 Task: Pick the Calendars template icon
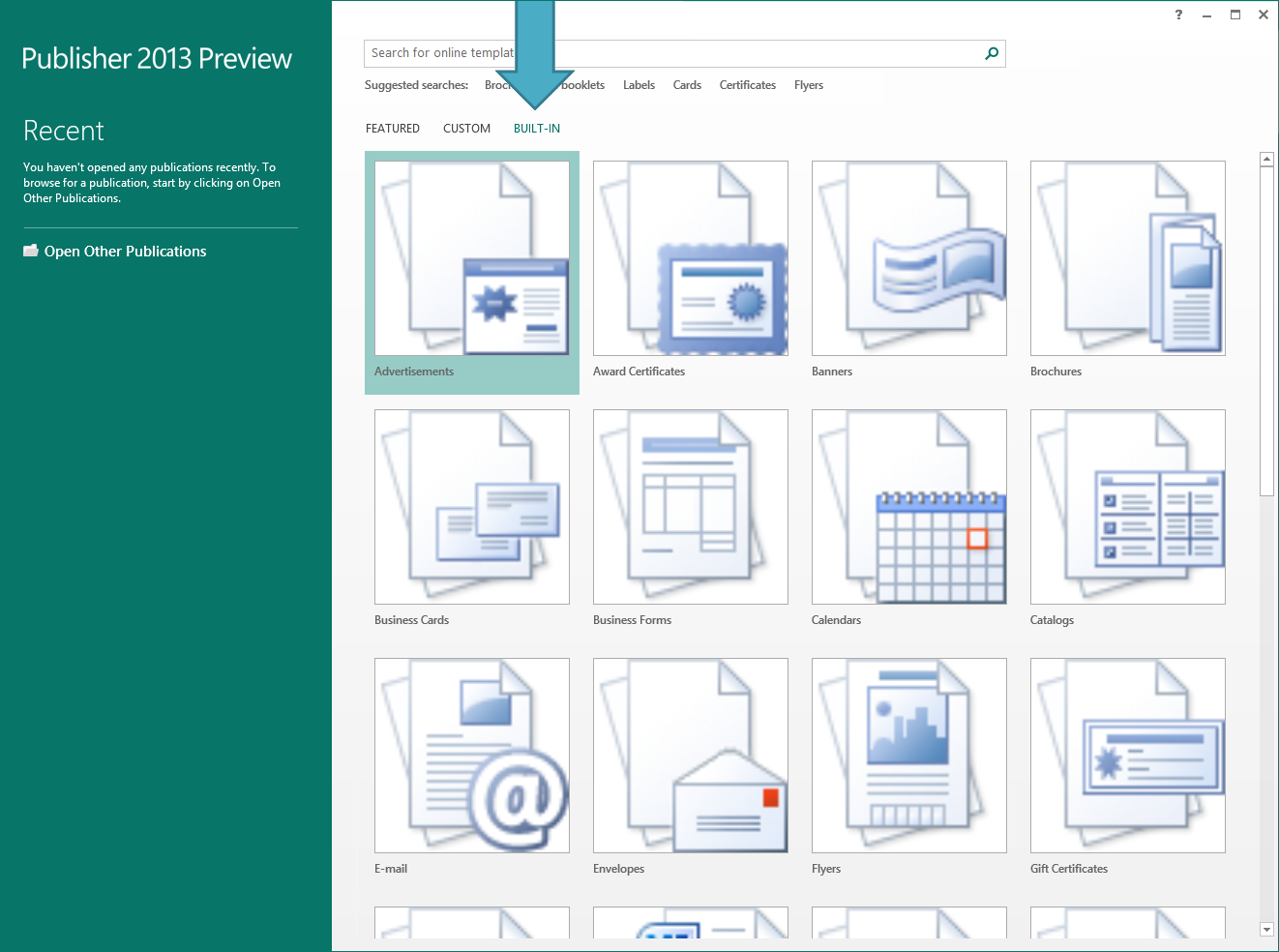tap(909, 507)
